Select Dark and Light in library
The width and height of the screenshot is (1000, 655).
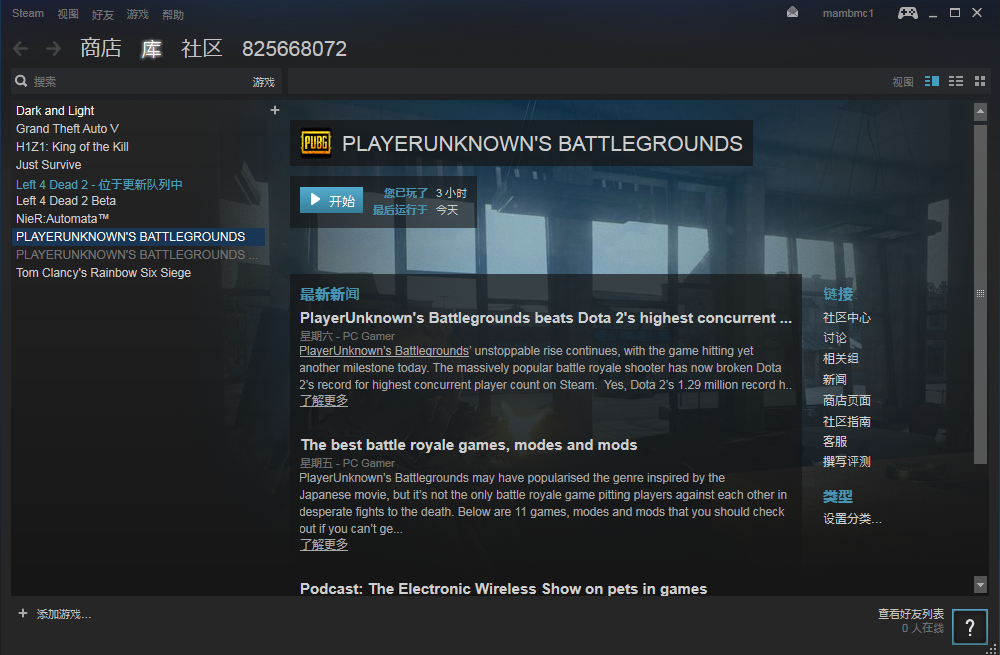(x=55, y=110)
